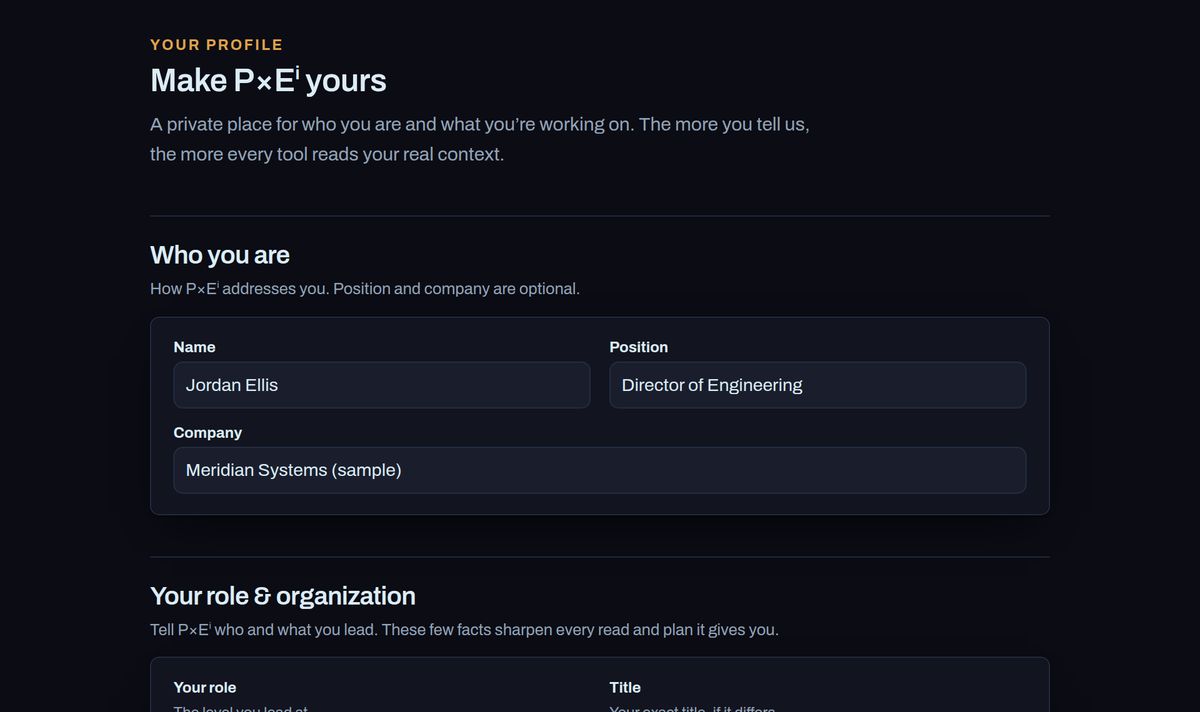
Task: Click the Name field label
Action: coord(194,347)
